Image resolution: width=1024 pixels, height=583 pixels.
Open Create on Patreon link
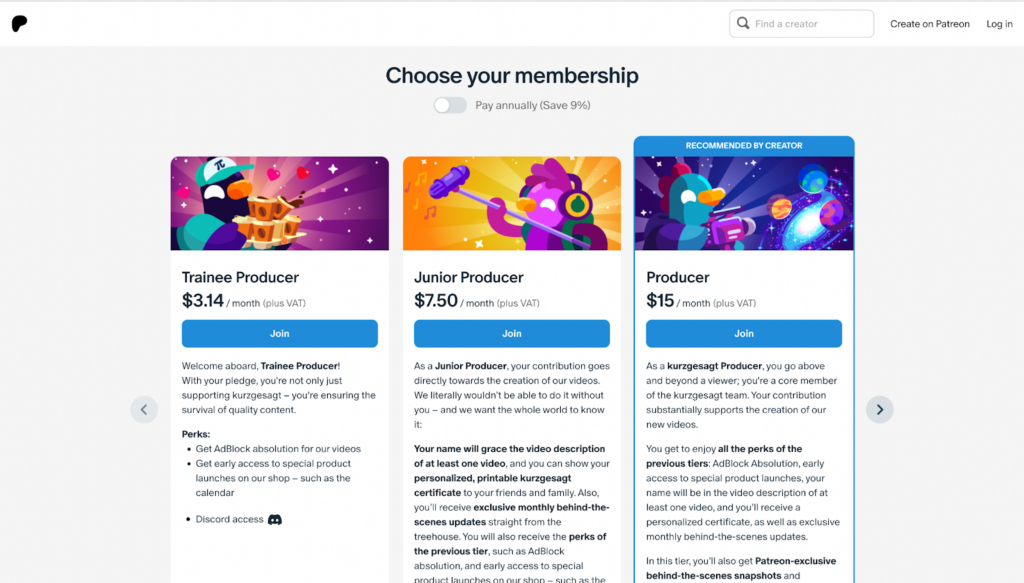[929, 24]
